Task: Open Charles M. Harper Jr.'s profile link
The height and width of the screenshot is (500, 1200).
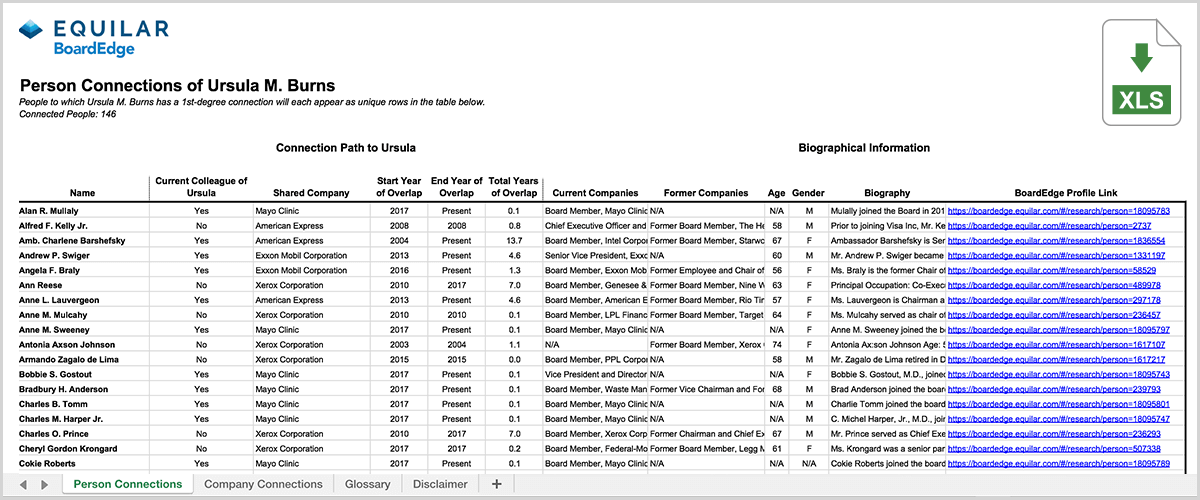Action: 1059,419
